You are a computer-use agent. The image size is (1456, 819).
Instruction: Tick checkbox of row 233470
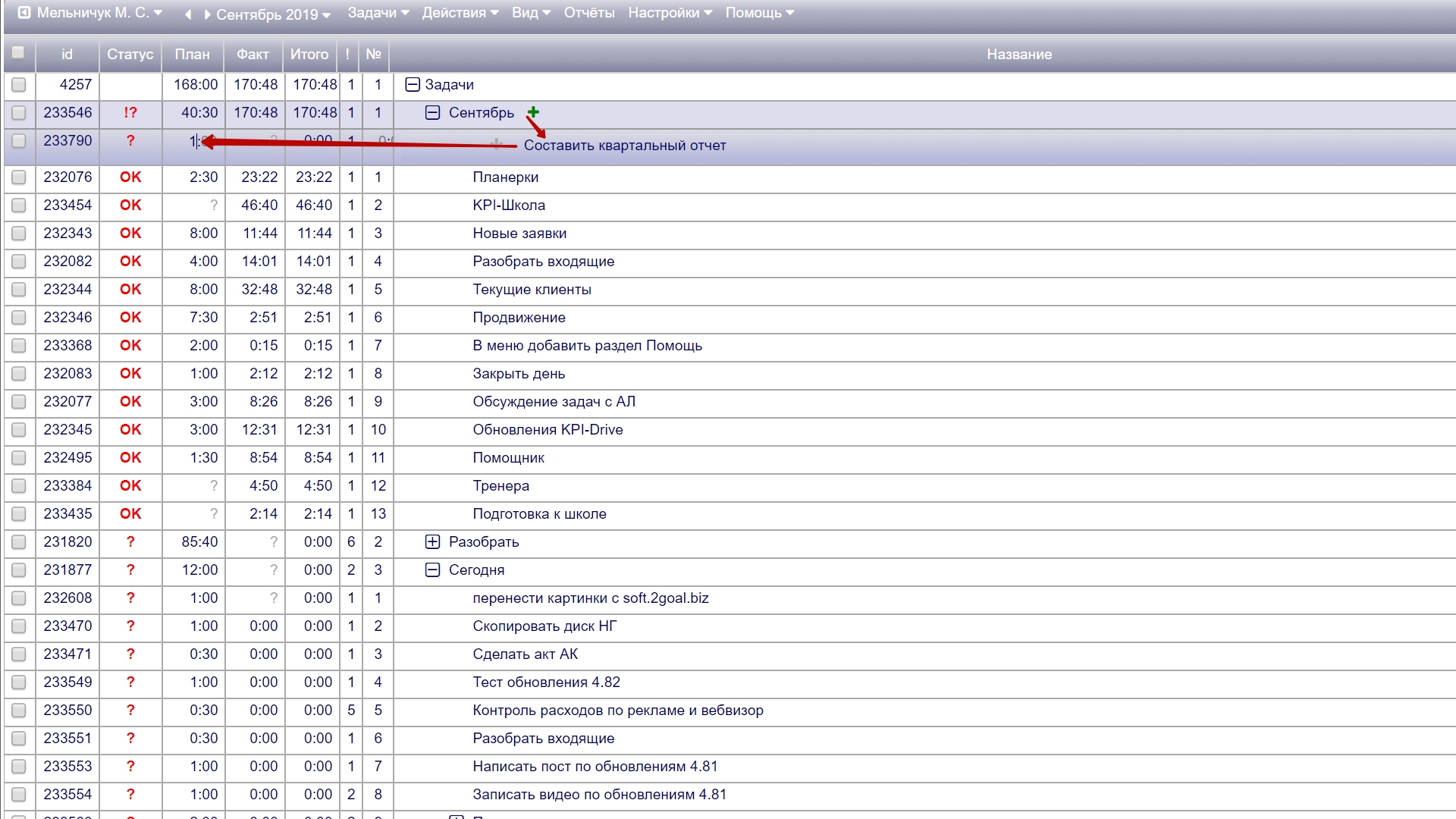pos(19,626)
